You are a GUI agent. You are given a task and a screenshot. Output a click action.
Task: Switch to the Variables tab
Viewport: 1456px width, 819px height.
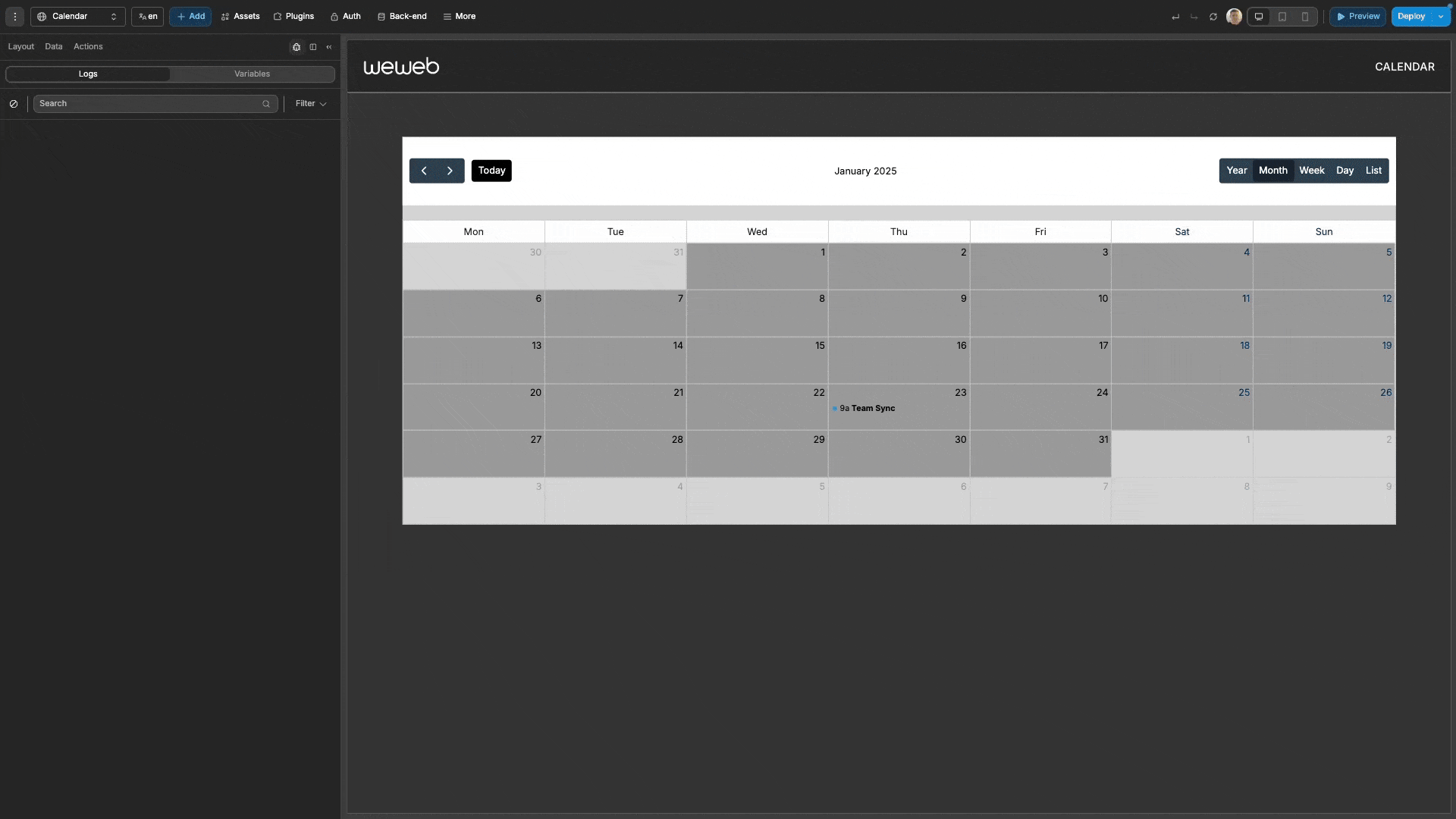(x=252, y=74)
